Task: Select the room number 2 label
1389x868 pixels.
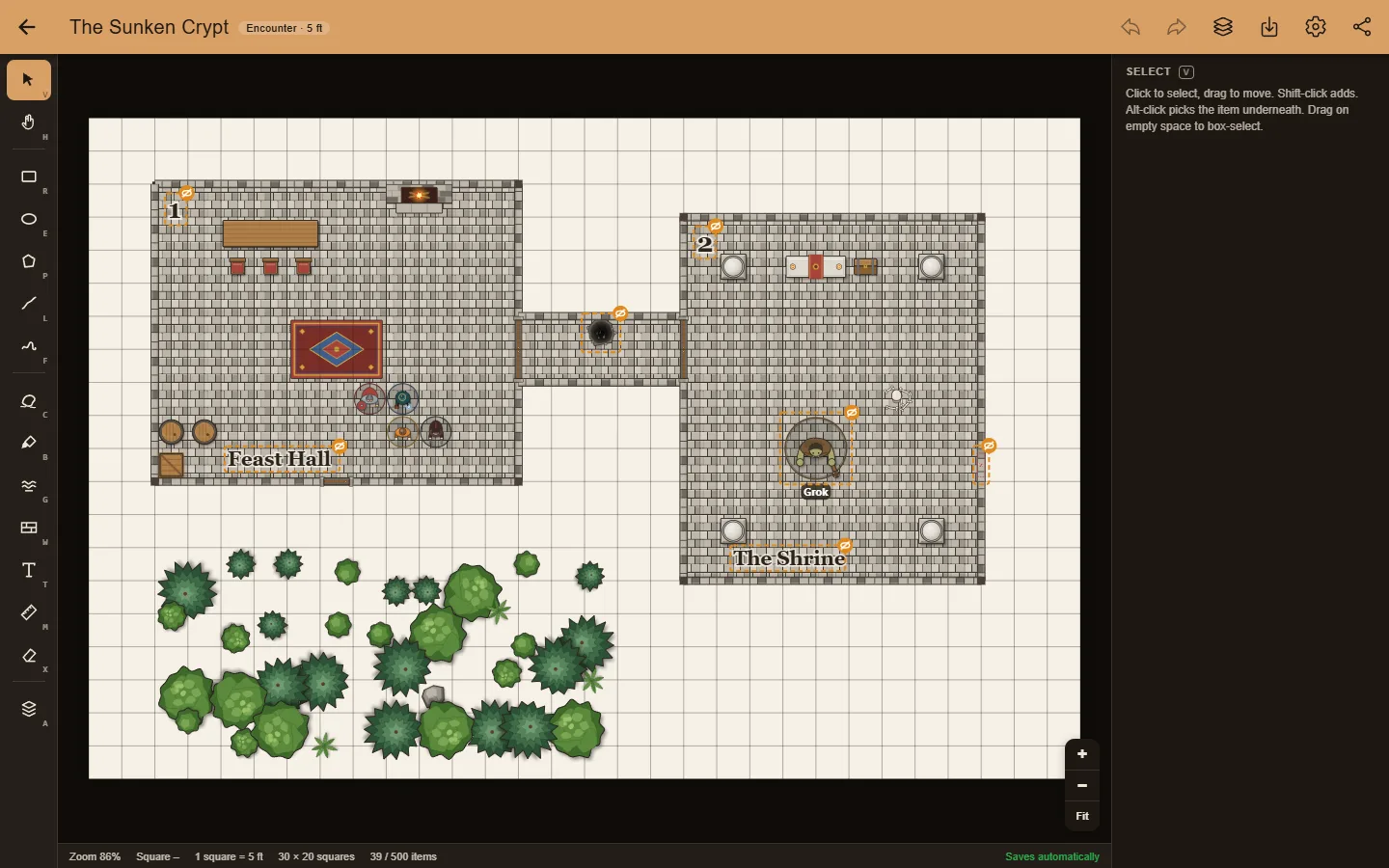Action: coord(705,244)
